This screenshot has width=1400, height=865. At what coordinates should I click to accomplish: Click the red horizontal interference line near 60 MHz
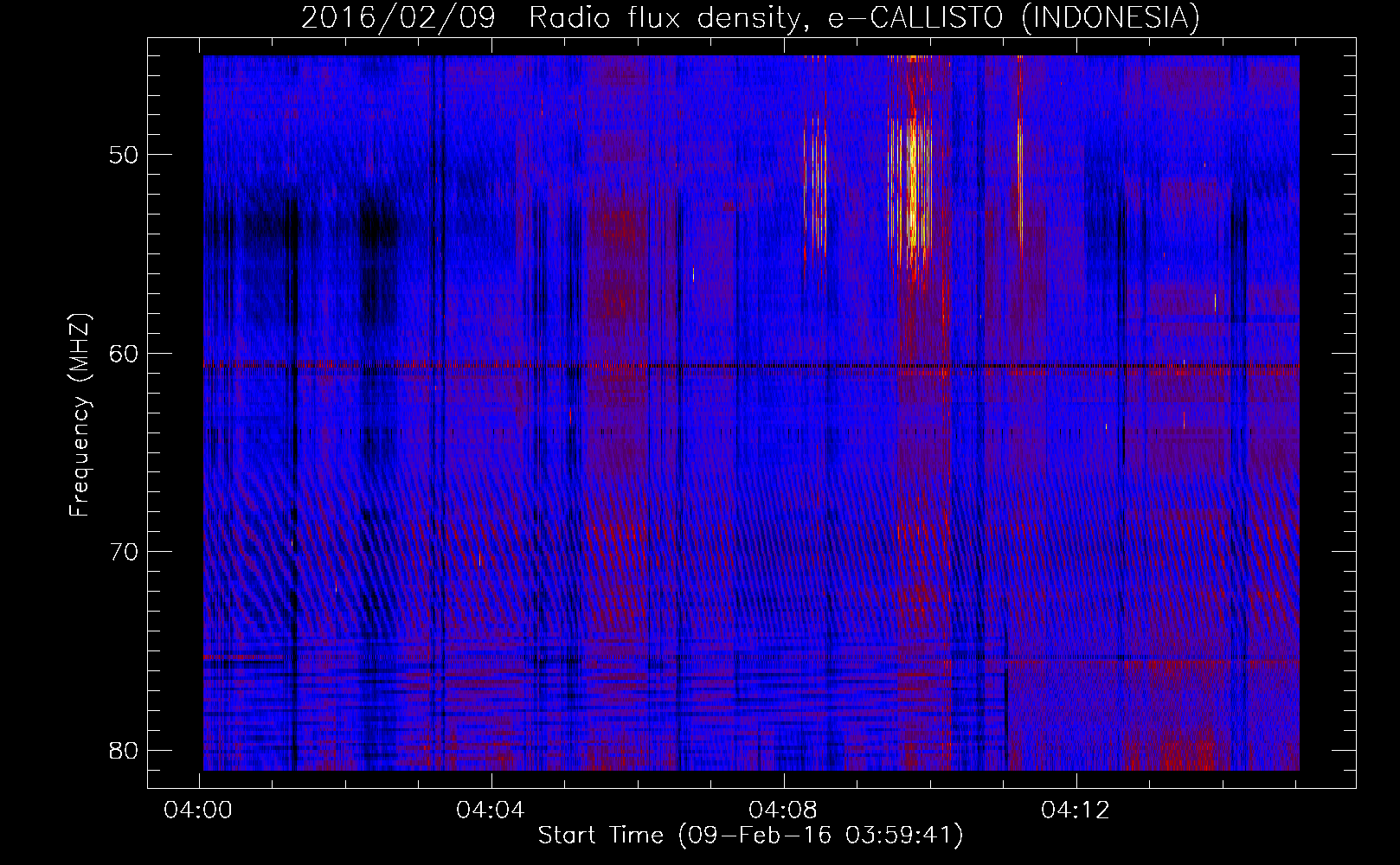click(x=751, y=366)
